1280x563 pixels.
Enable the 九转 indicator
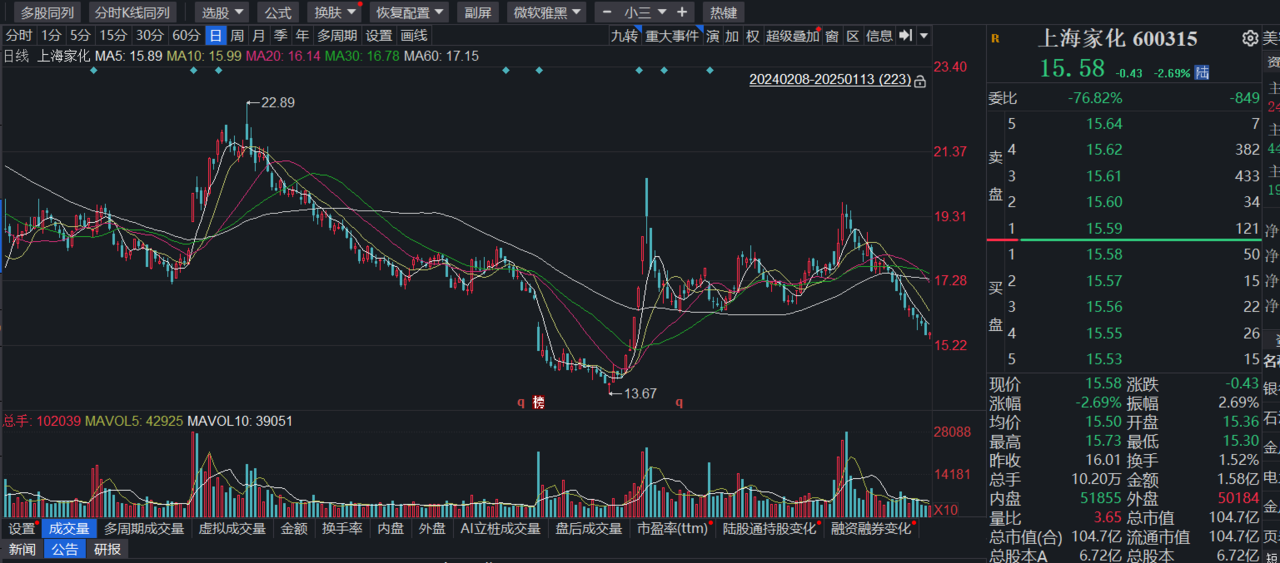coord(625,36)
